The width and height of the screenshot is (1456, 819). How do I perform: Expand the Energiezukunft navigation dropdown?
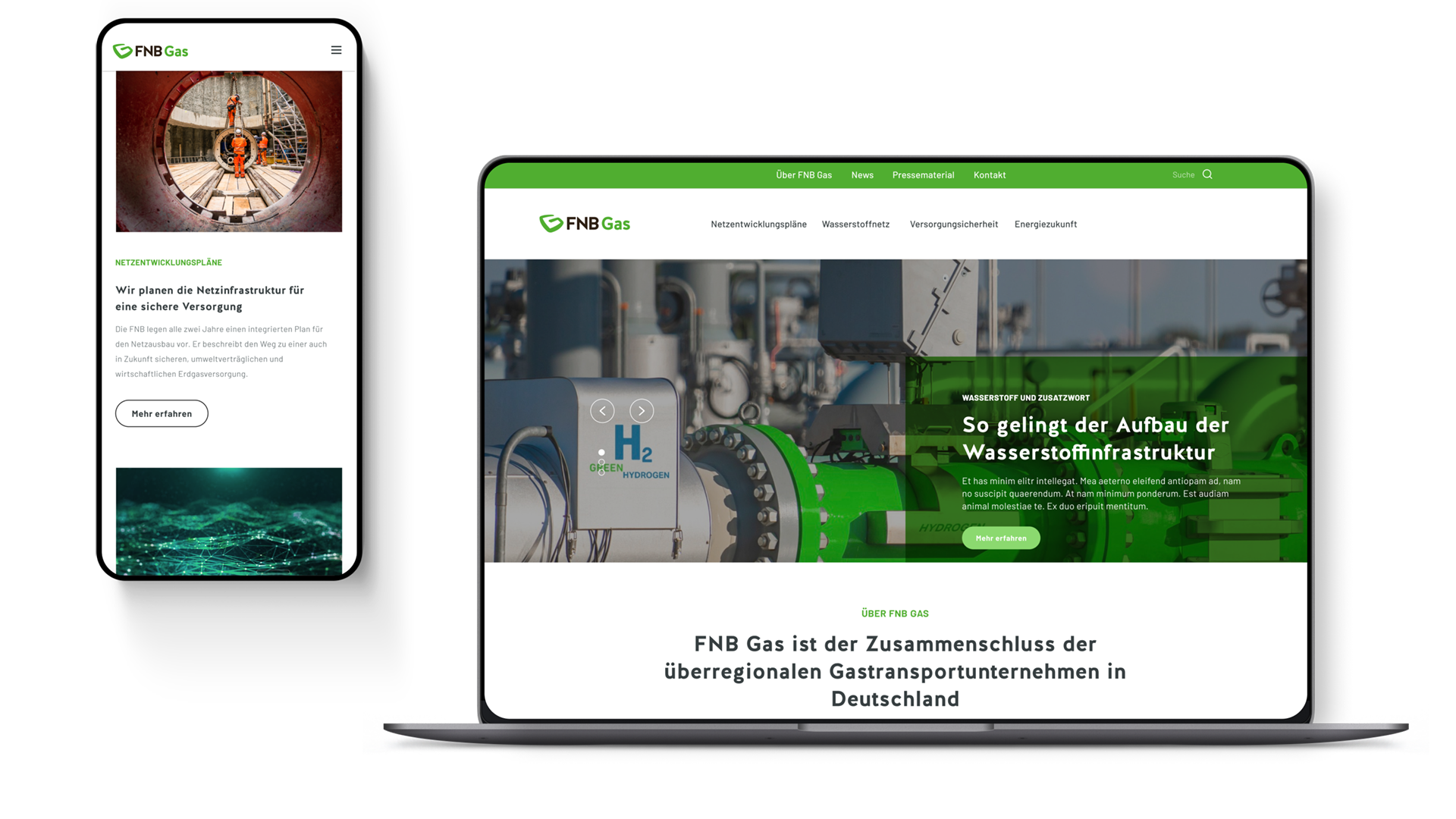coord(1046,224)
